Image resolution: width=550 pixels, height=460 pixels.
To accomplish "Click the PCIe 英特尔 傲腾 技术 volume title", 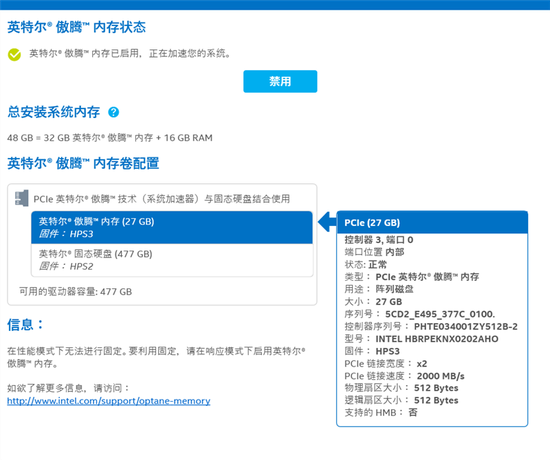I will [162, 199].
